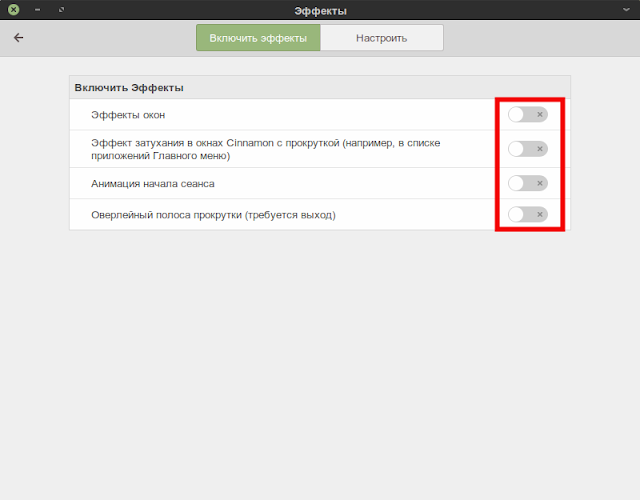Viewport: 640px width, 500px height.
Task: Maximize the Эффекты window
Action: click(x=61, y=9)
